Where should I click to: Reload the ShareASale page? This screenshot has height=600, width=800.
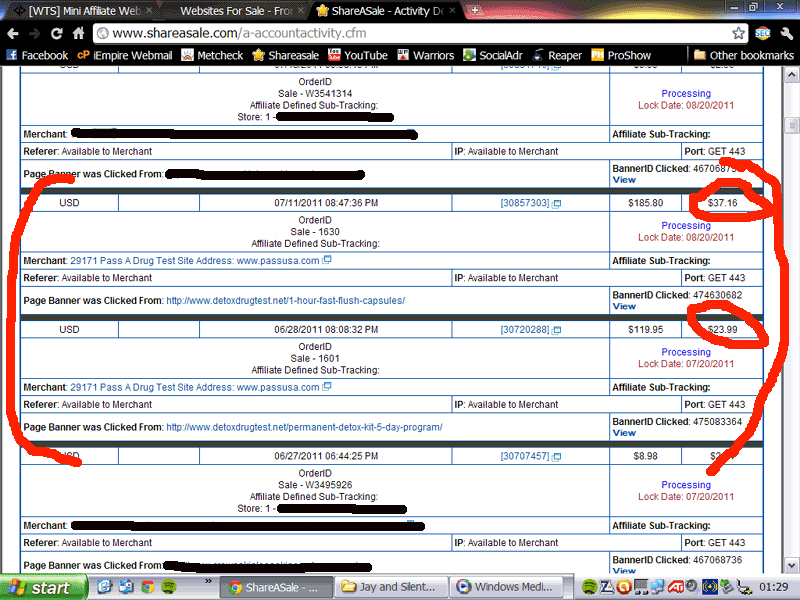[57, 34]
